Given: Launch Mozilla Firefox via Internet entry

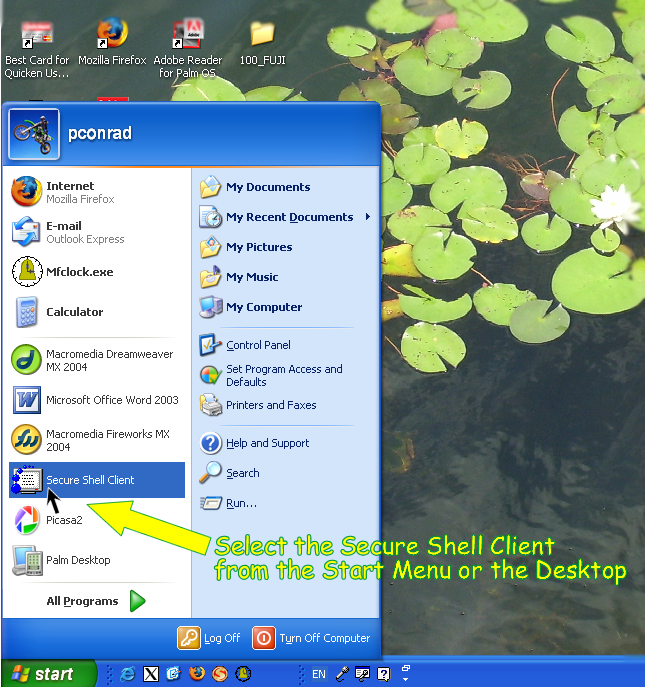Looking at the screenshot, I should click(97, 192).
